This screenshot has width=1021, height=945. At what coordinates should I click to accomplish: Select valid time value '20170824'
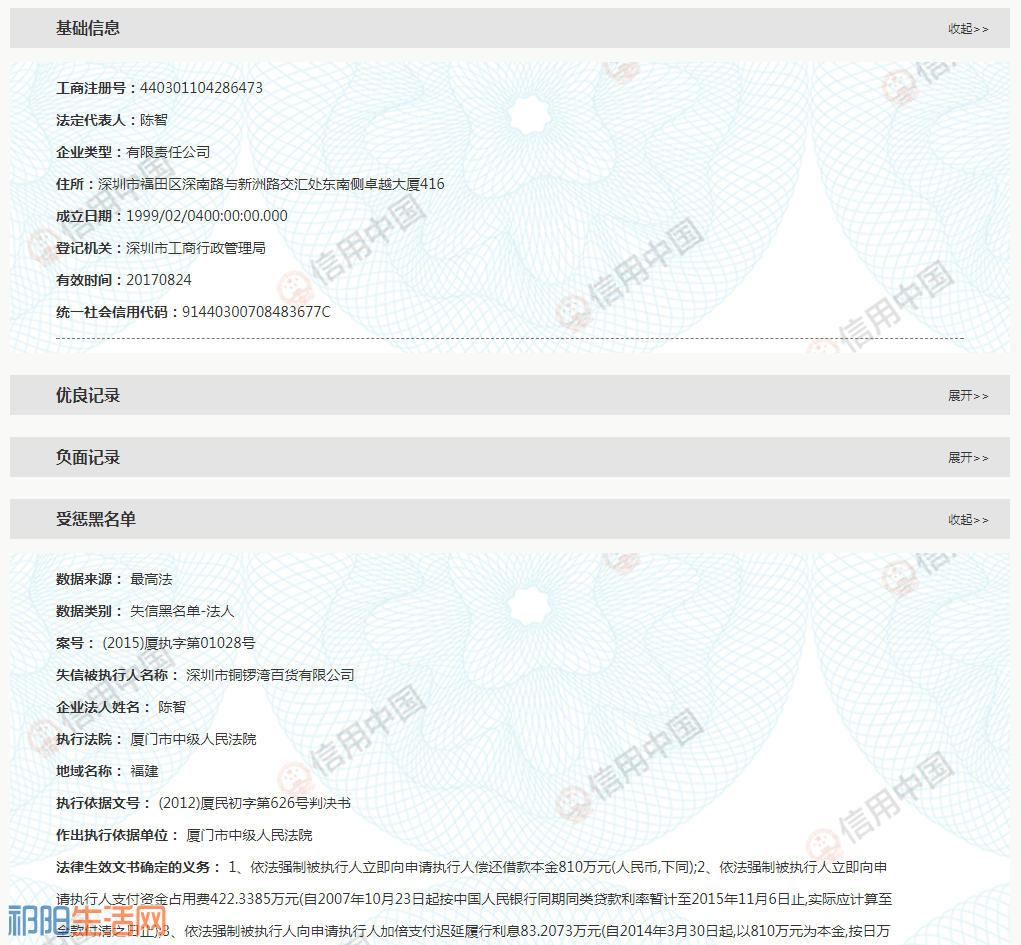[x=159, y=280]
